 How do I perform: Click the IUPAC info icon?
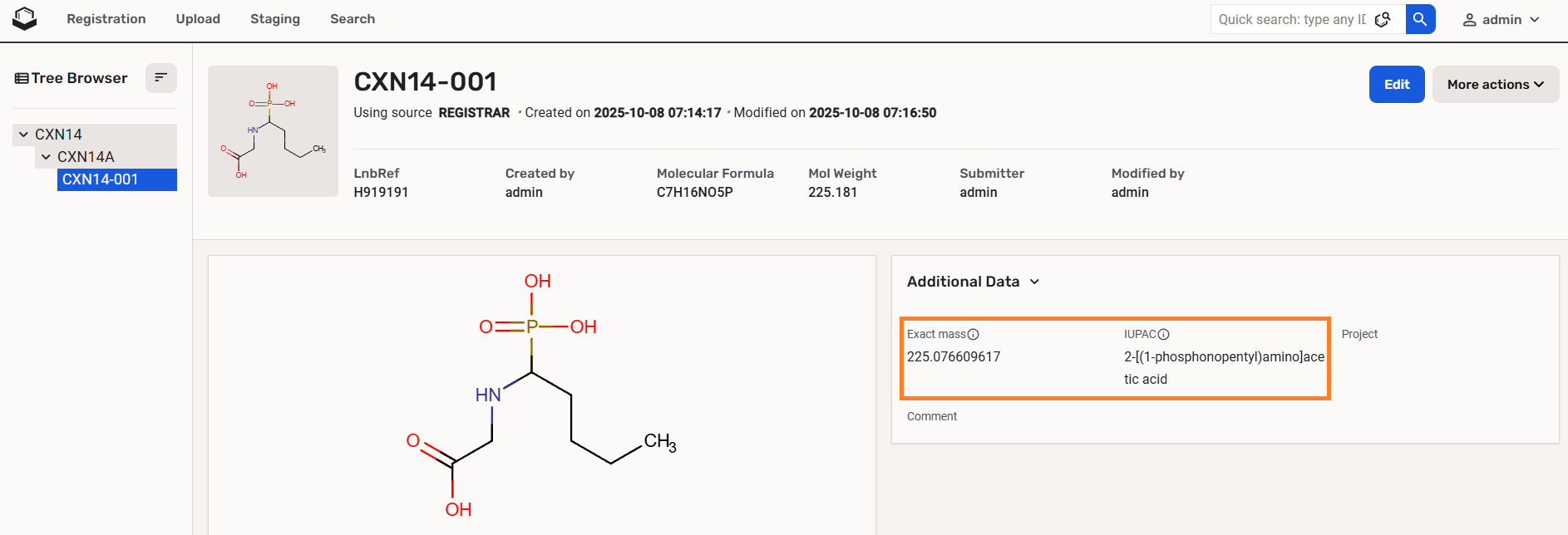[x=1164, y=334]
